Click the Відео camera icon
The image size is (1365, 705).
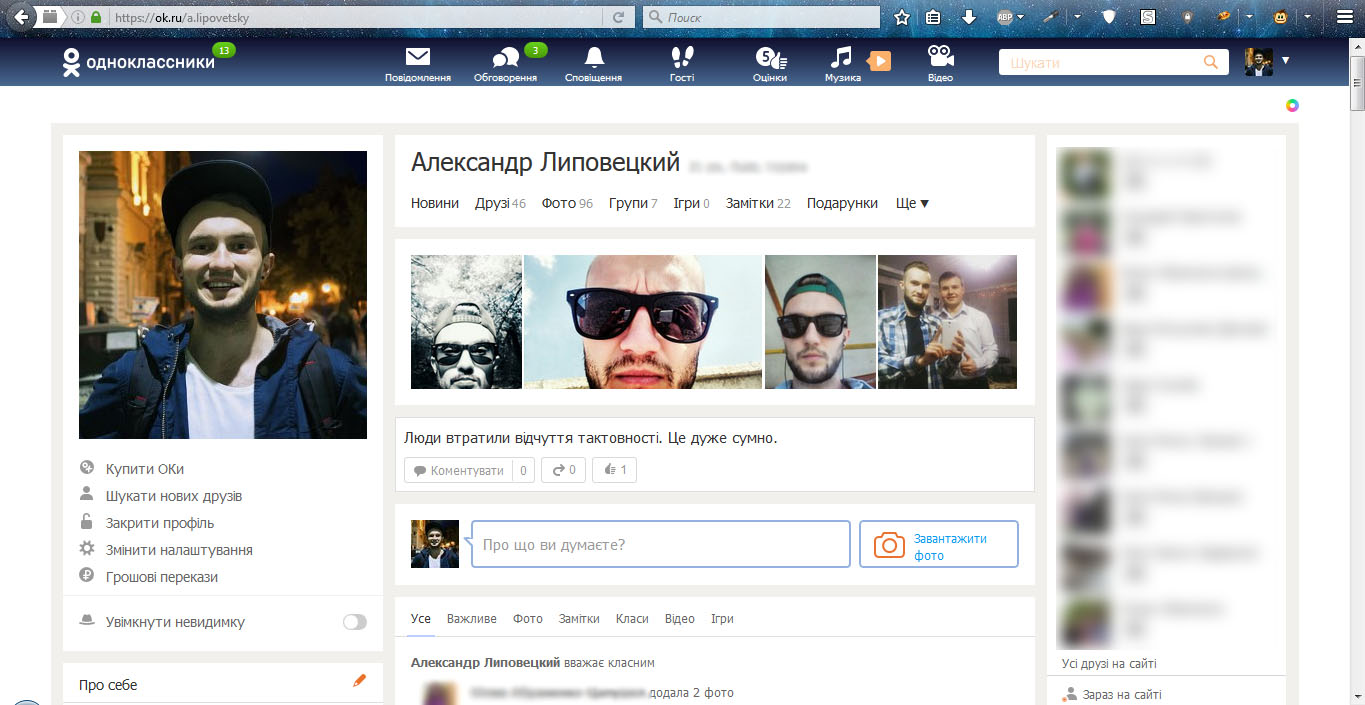pos(939,57)
